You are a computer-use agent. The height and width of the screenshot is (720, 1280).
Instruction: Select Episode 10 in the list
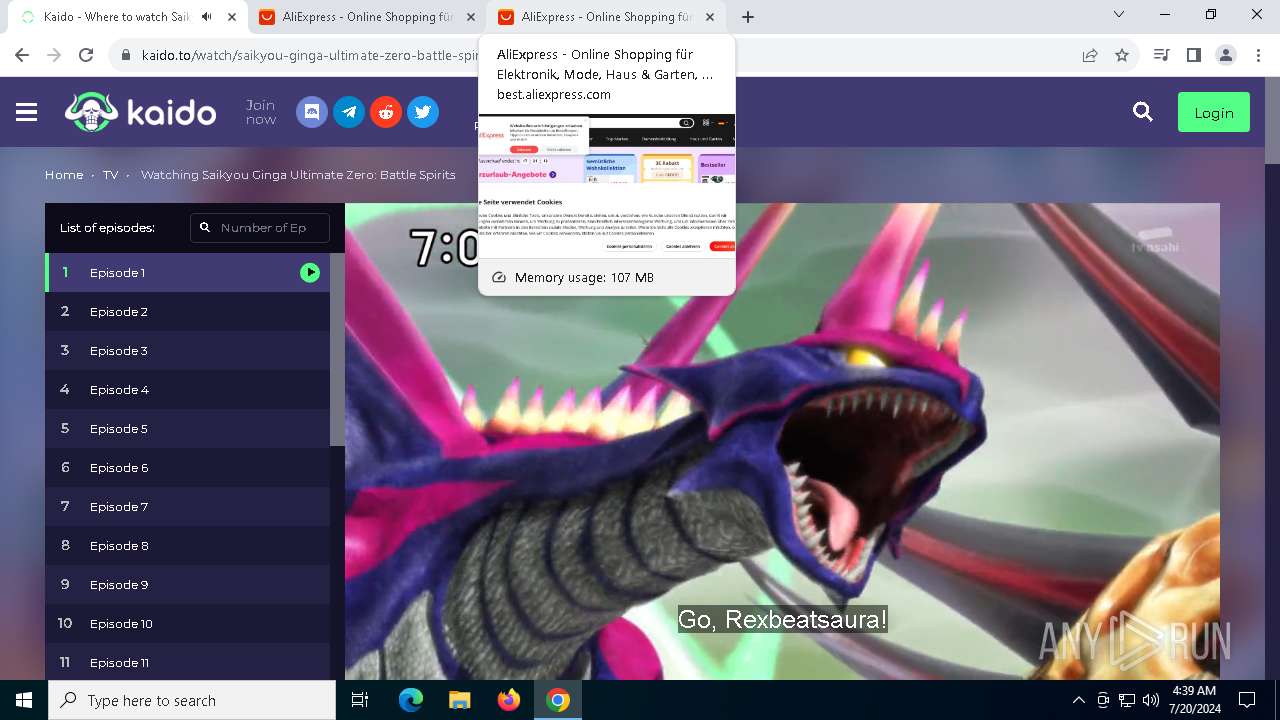click(187, 623)
